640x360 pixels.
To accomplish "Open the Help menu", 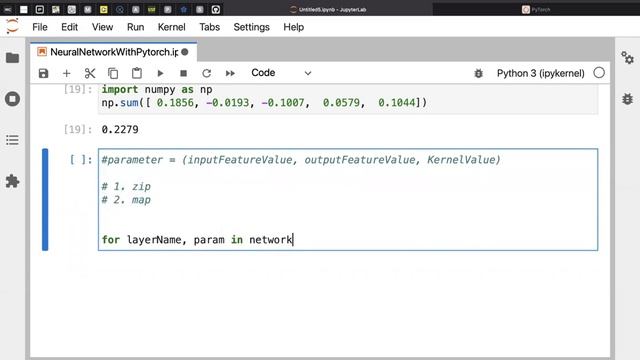I will click(x=293, y=27).
